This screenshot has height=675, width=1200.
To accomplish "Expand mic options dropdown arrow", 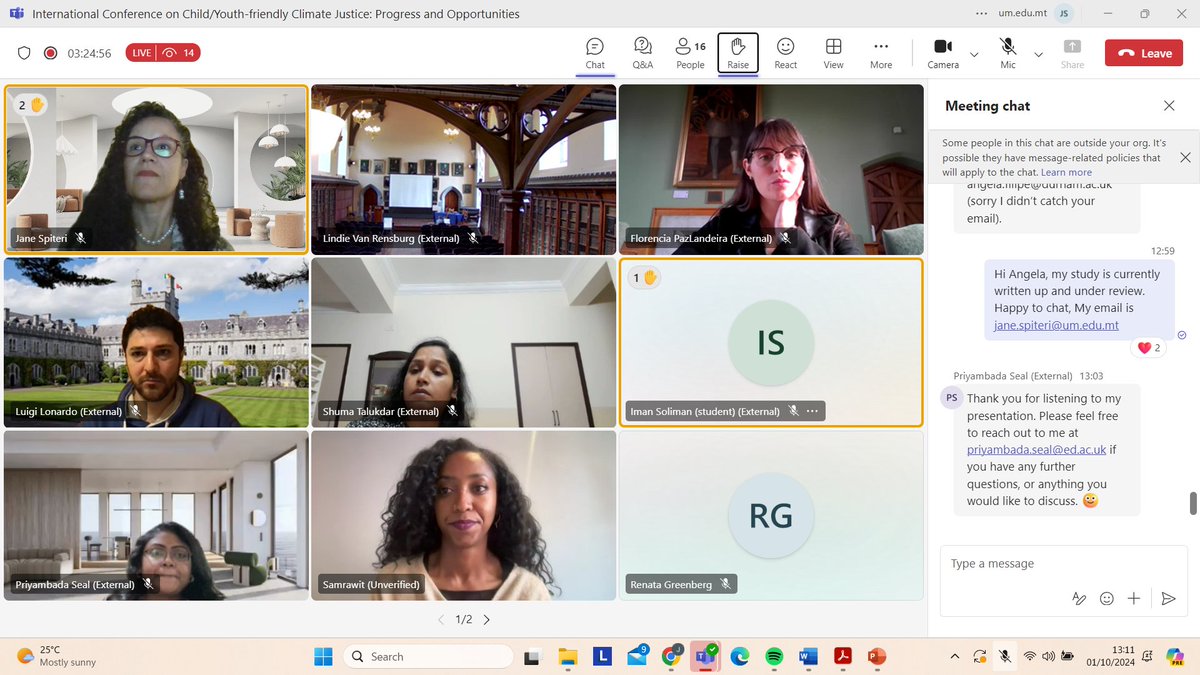I will point(1038,54).
